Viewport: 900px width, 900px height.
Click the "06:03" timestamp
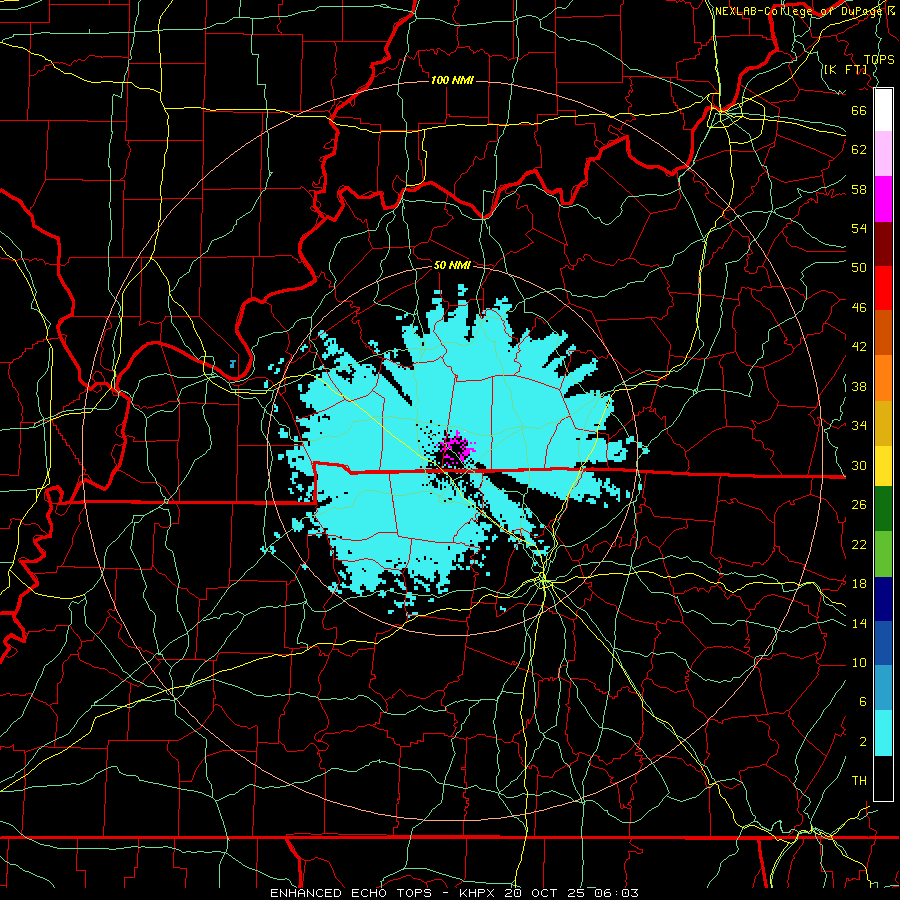[618, 893]
